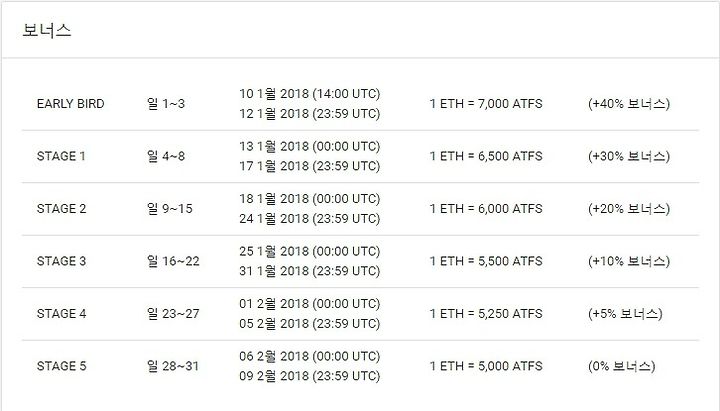Select the 0% 보너스 text
Viewport: 720px width, 411px height.
(621, 366)
